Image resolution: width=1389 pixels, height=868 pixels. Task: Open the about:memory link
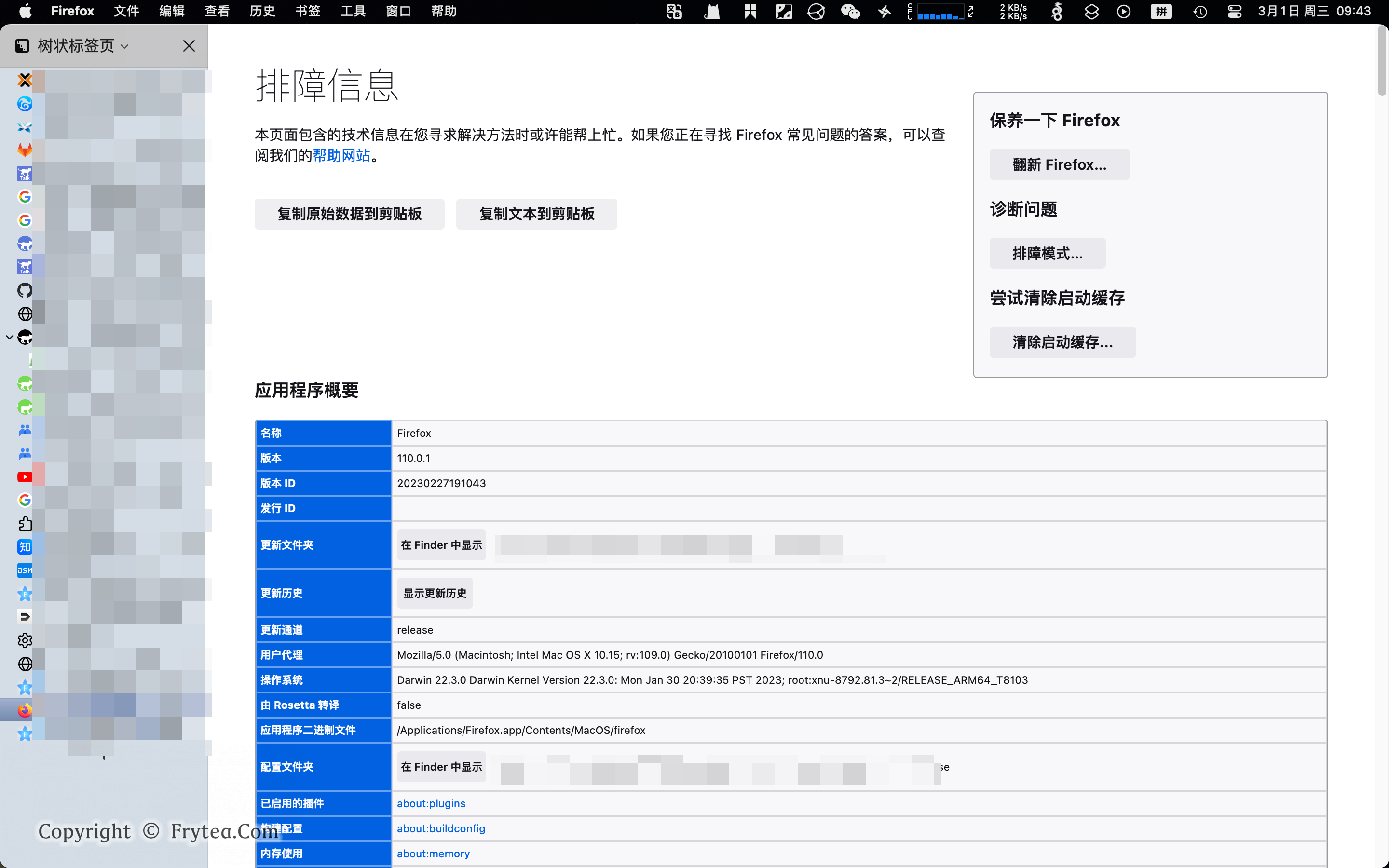433,853
